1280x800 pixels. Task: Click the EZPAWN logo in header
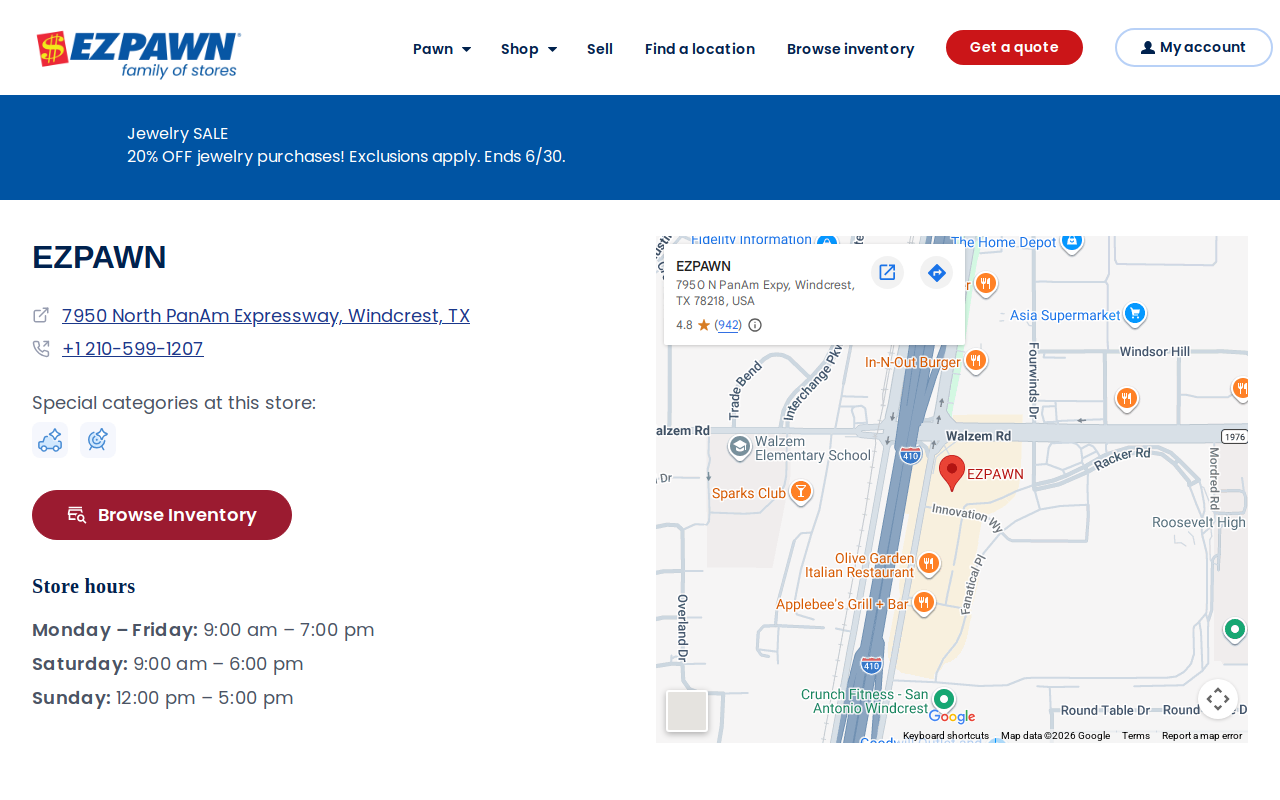(138, 53)
